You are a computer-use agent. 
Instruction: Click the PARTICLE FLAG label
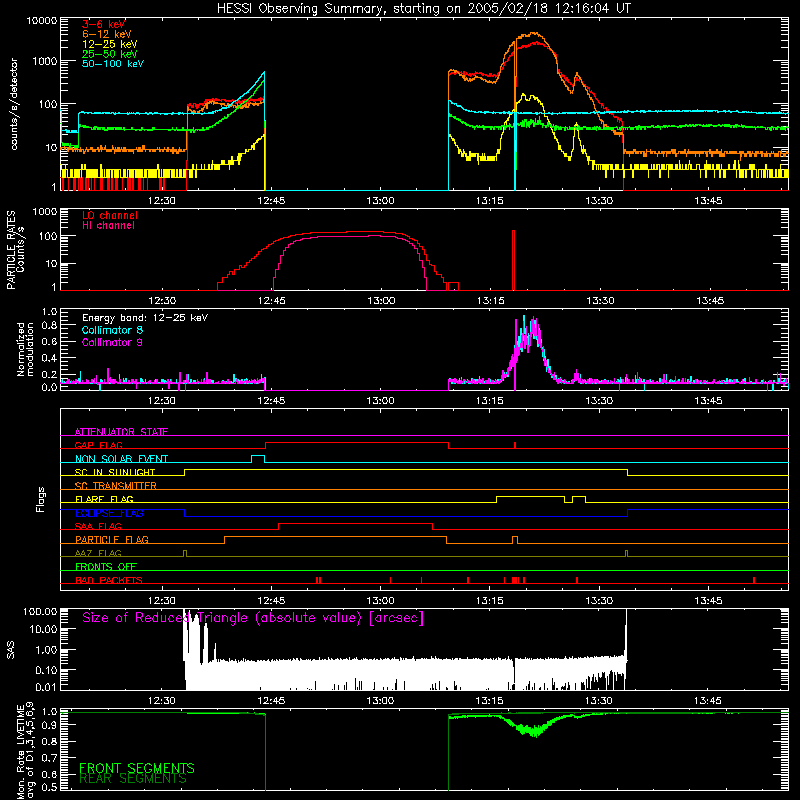pyautogui.click(x=112, y=539)
